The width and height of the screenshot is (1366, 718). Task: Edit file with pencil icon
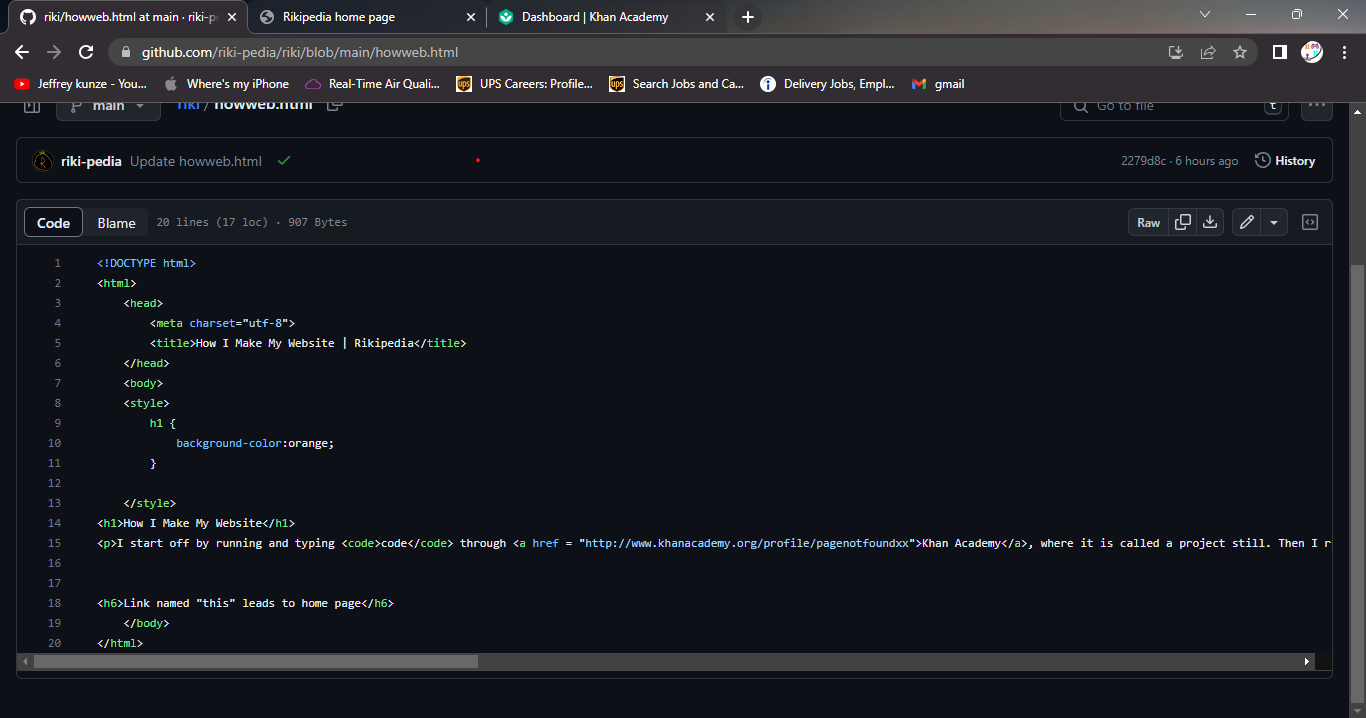click(x=1246, y=222)
